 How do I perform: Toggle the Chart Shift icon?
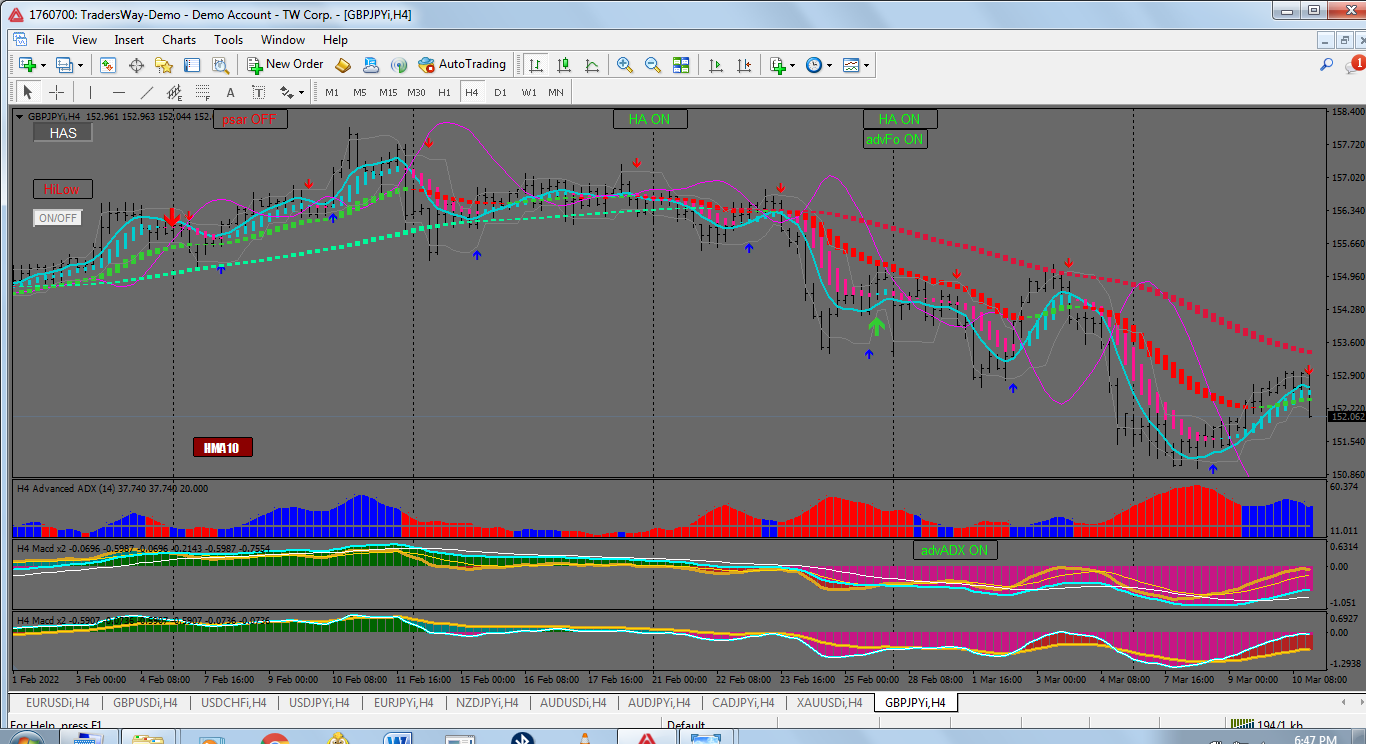point(744,65)
